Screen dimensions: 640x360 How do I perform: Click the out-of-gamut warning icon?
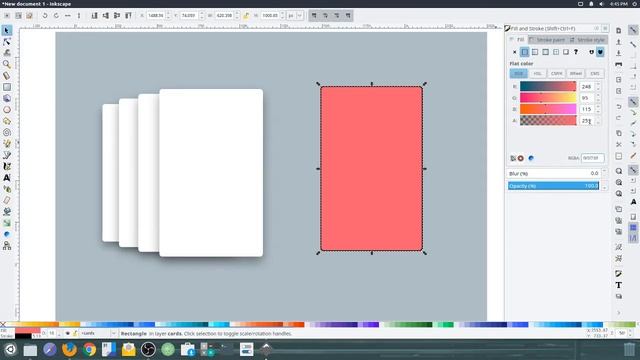point(520,158)
